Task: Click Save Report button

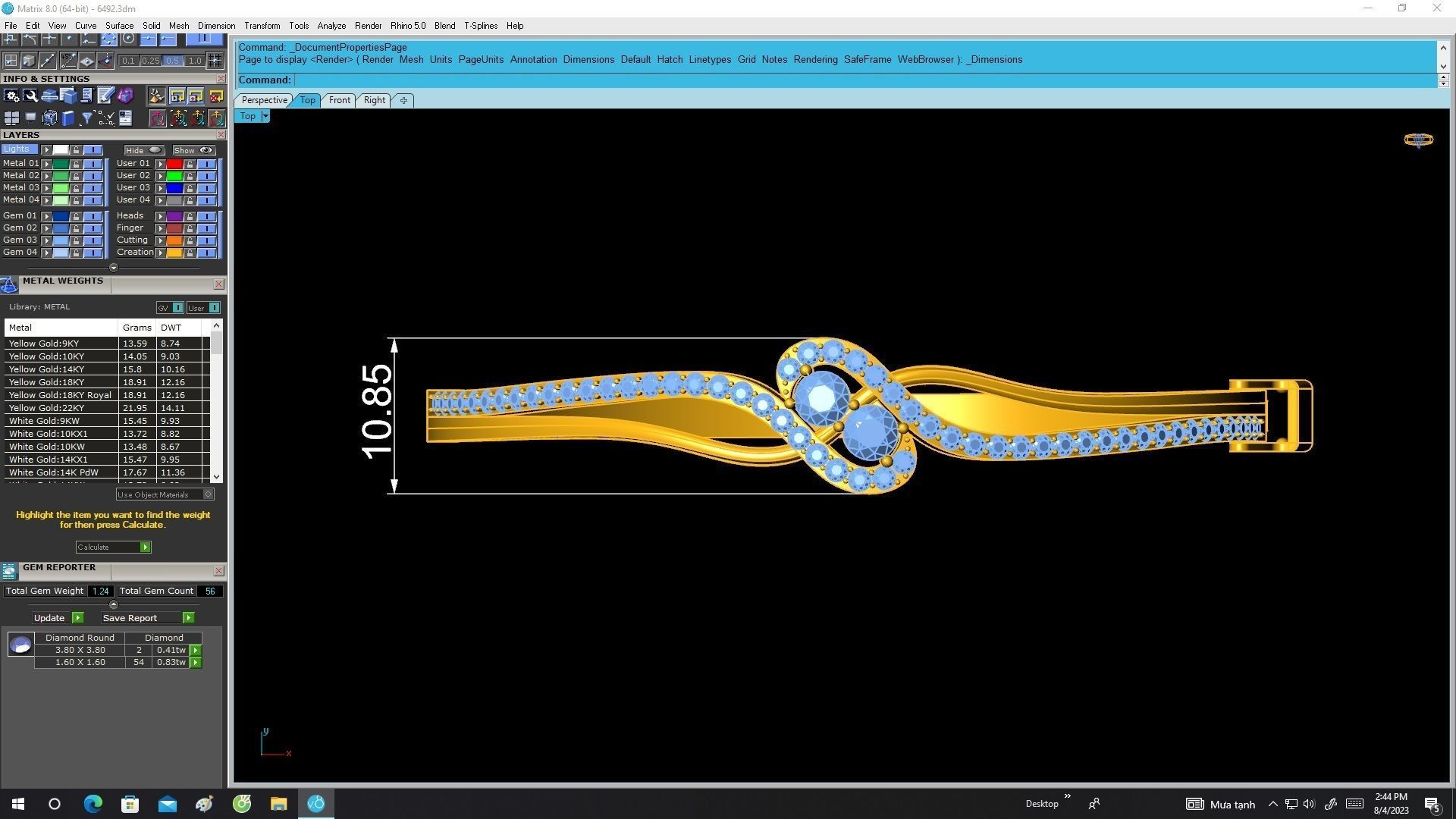Action: 148,618
